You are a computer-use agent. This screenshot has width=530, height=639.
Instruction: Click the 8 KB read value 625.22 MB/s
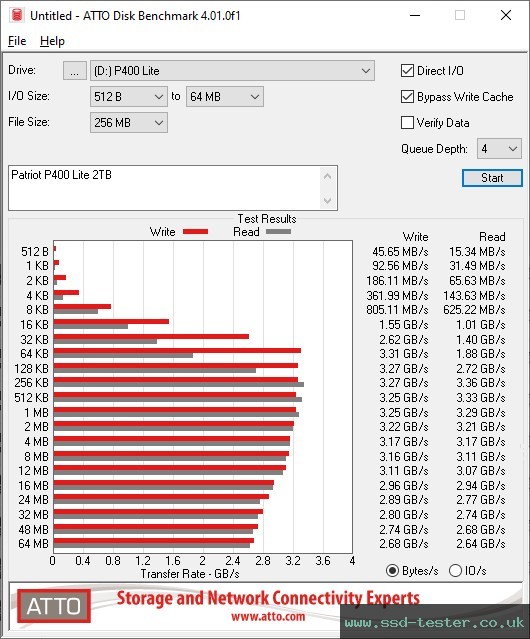tap(474, 310)
